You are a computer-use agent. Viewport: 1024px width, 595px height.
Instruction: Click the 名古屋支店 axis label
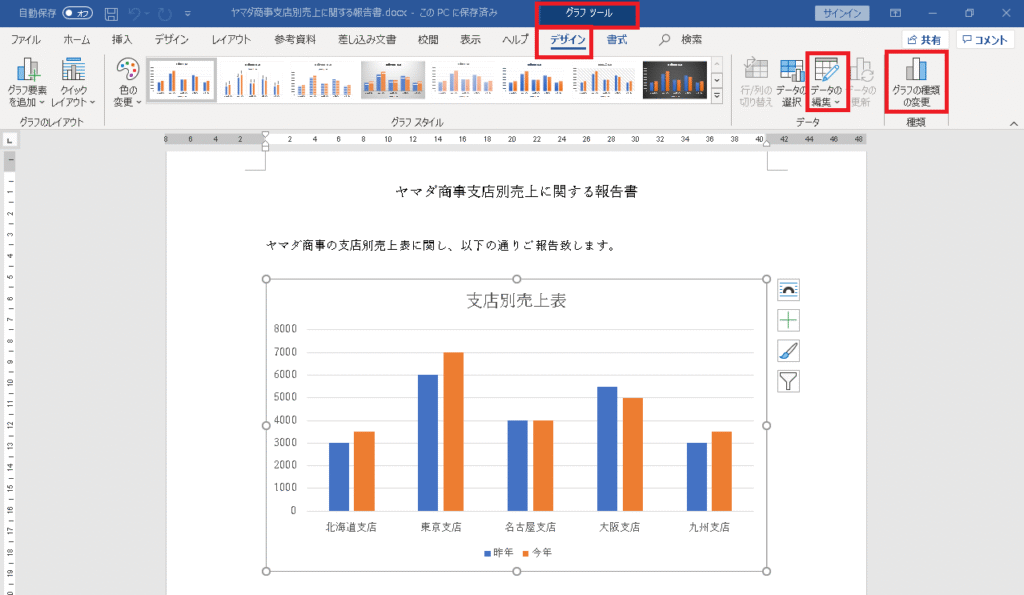(530, 527)
